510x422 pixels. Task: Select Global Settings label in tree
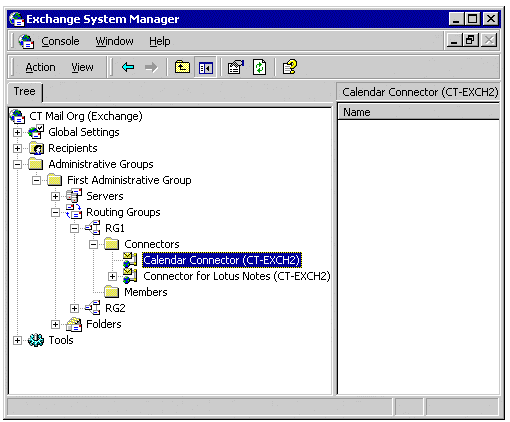coord(84,132)
